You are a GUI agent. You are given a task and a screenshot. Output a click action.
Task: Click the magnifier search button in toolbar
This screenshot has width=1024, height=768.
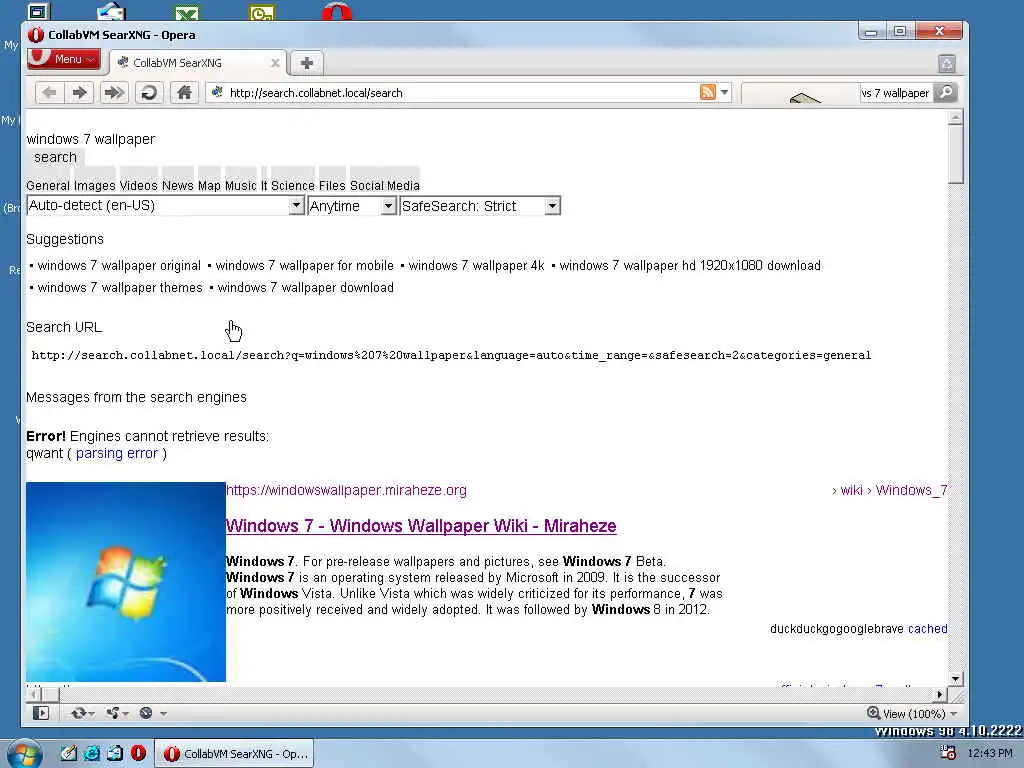pyautogui.click(x=945, y=93)
